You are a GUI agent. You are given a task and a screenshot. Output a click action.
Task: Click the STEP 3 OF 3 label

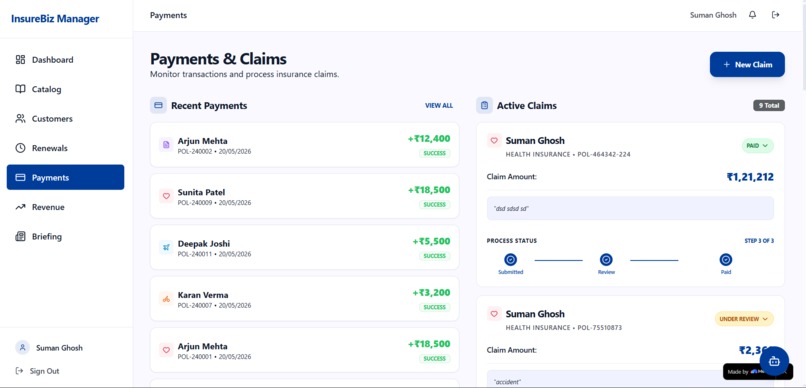(x=759, y=241)
